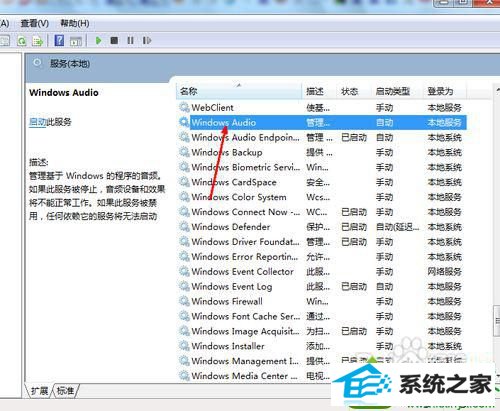Select the WebClient service row
This screenshot has height=411, width=500.
321,107
